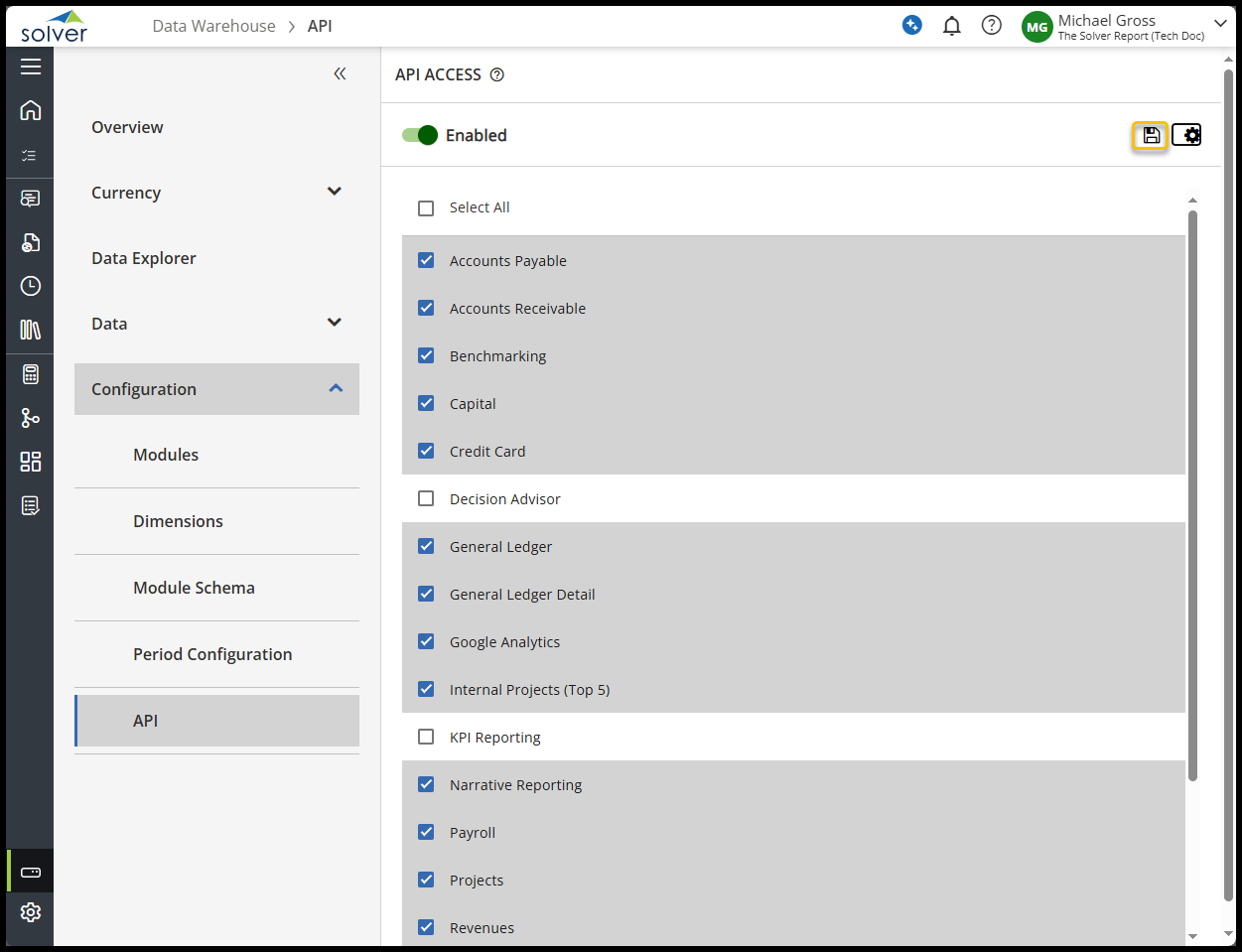Click the notifications bell icon

951,26
